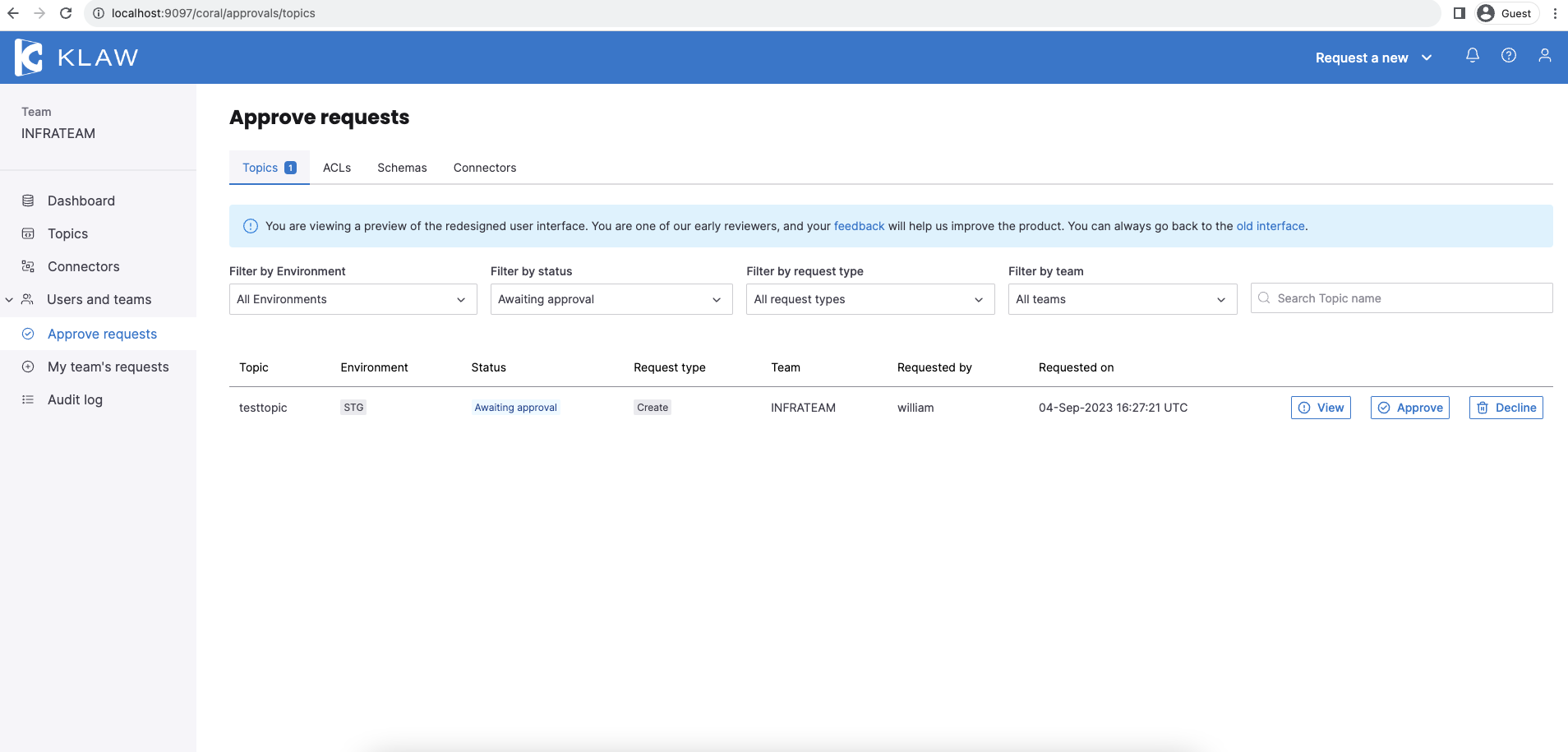Open the All Environments dropdown

[352, 299]
